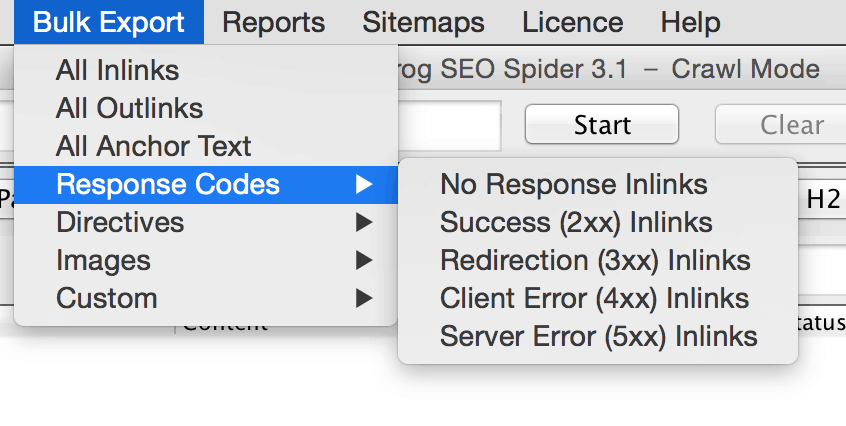This screenshot has width=846, height=426.
Task: Open the Licence menu
Action: pos(572,22)
